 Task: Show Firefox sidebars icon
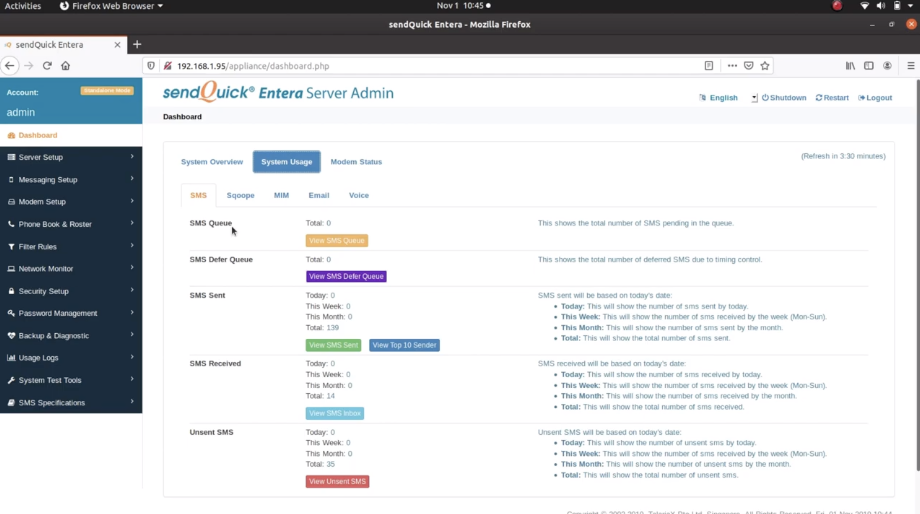click(869, 66)
